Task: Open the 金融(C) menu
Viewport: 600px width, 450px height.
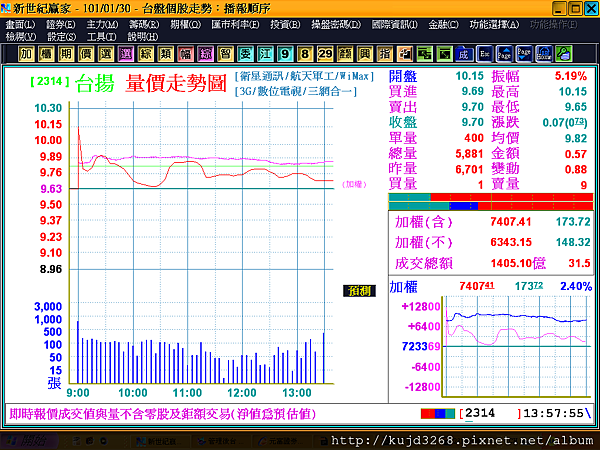Action: point(443,25)
